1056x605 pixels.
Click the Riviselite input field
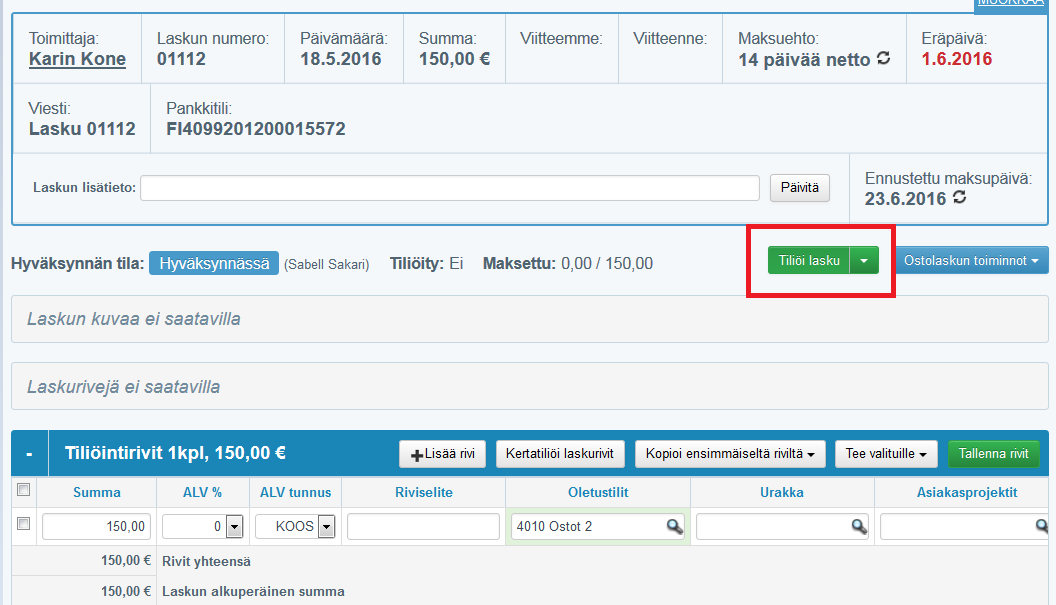[x=424, y=526]
